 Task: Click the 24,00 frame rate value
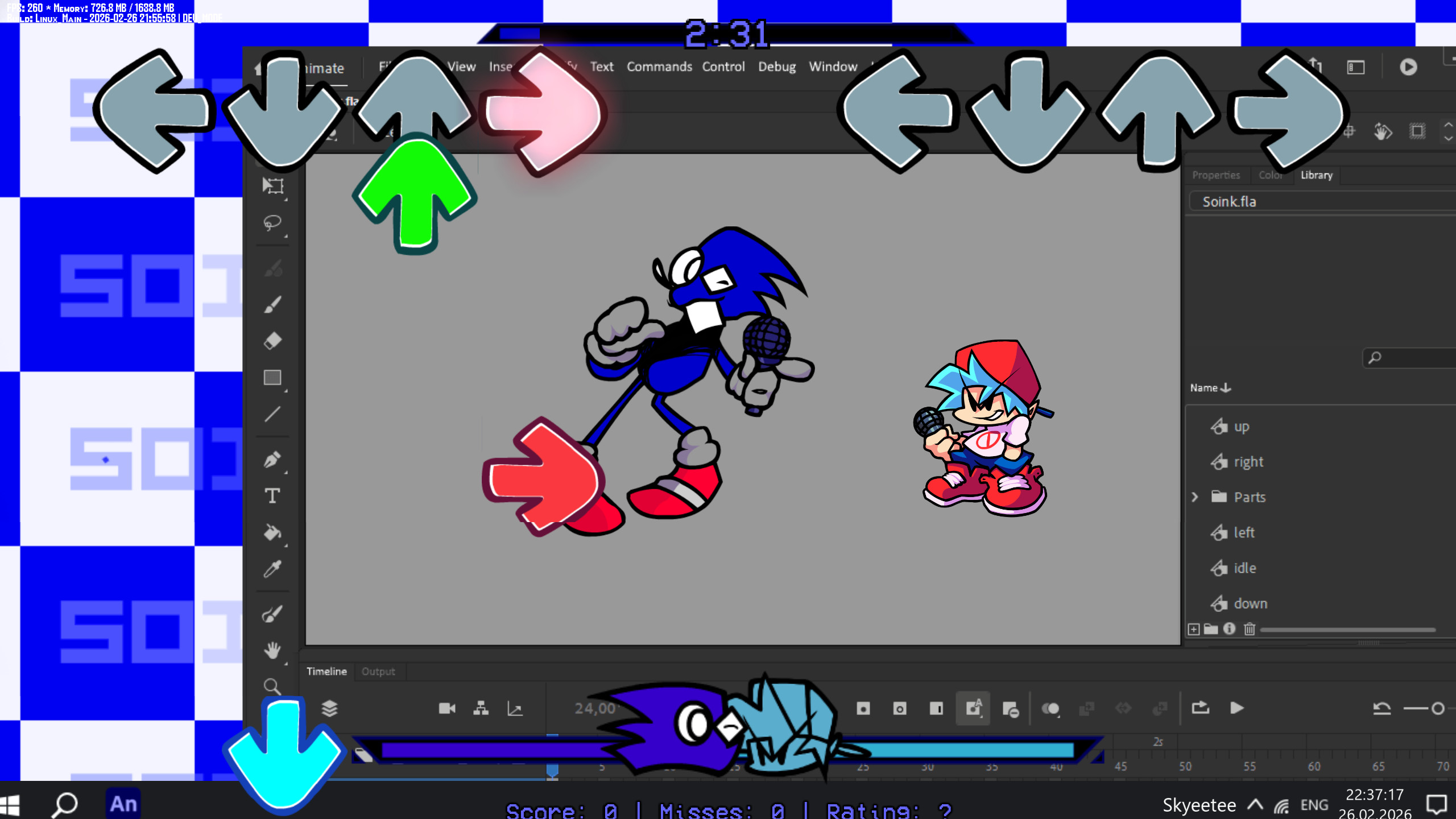pos(595,709)
